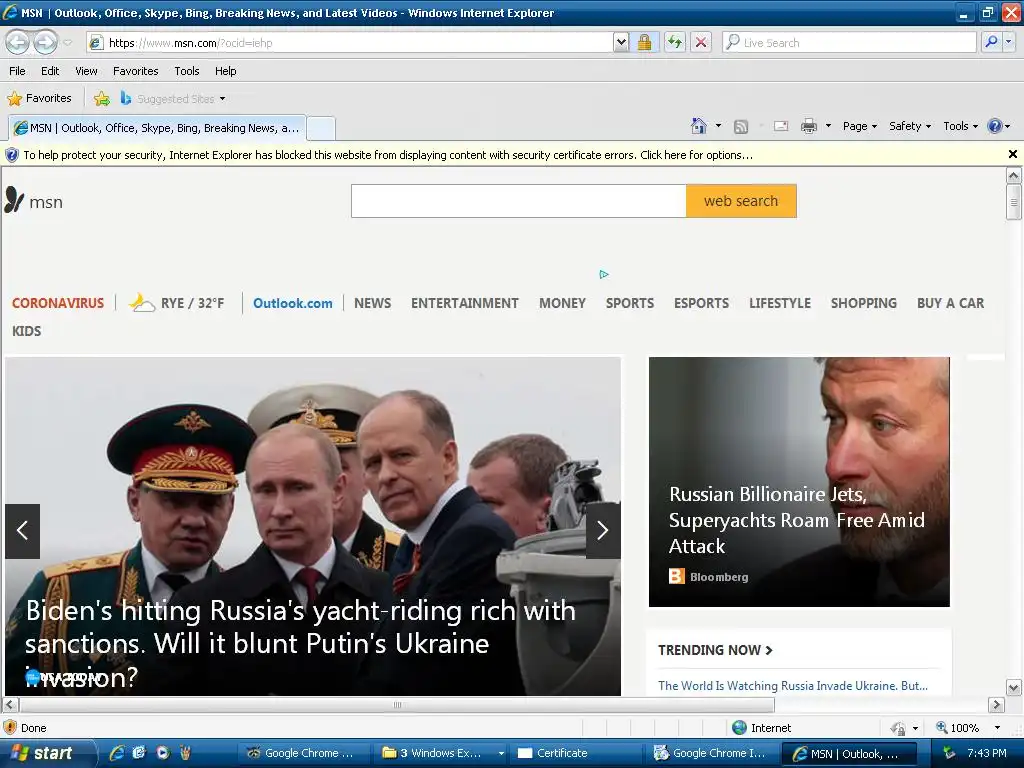Open the ESPORTS section
Image resolution: width=1024 pixels, height=768 pixels.
tap(701, 303)
